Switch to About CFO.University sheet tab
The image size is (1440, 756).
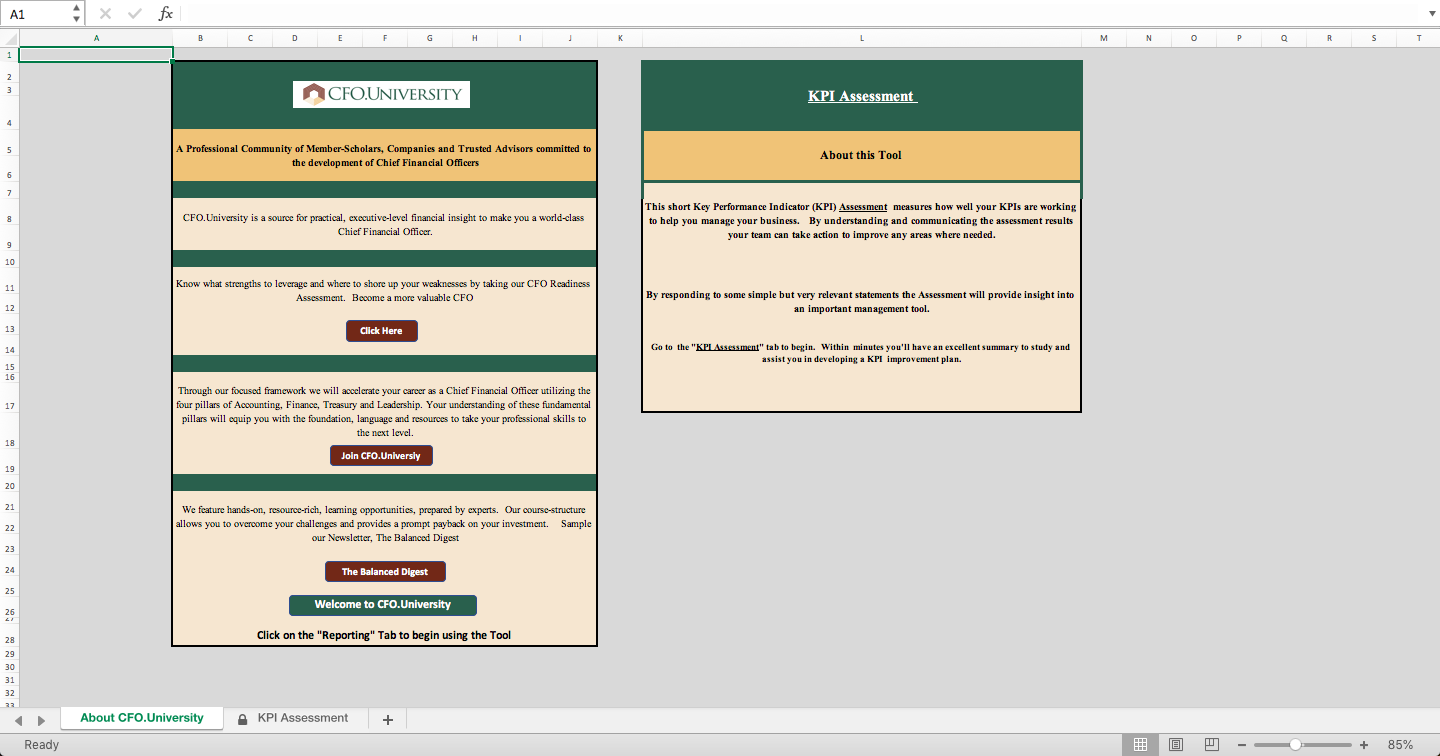142,718
